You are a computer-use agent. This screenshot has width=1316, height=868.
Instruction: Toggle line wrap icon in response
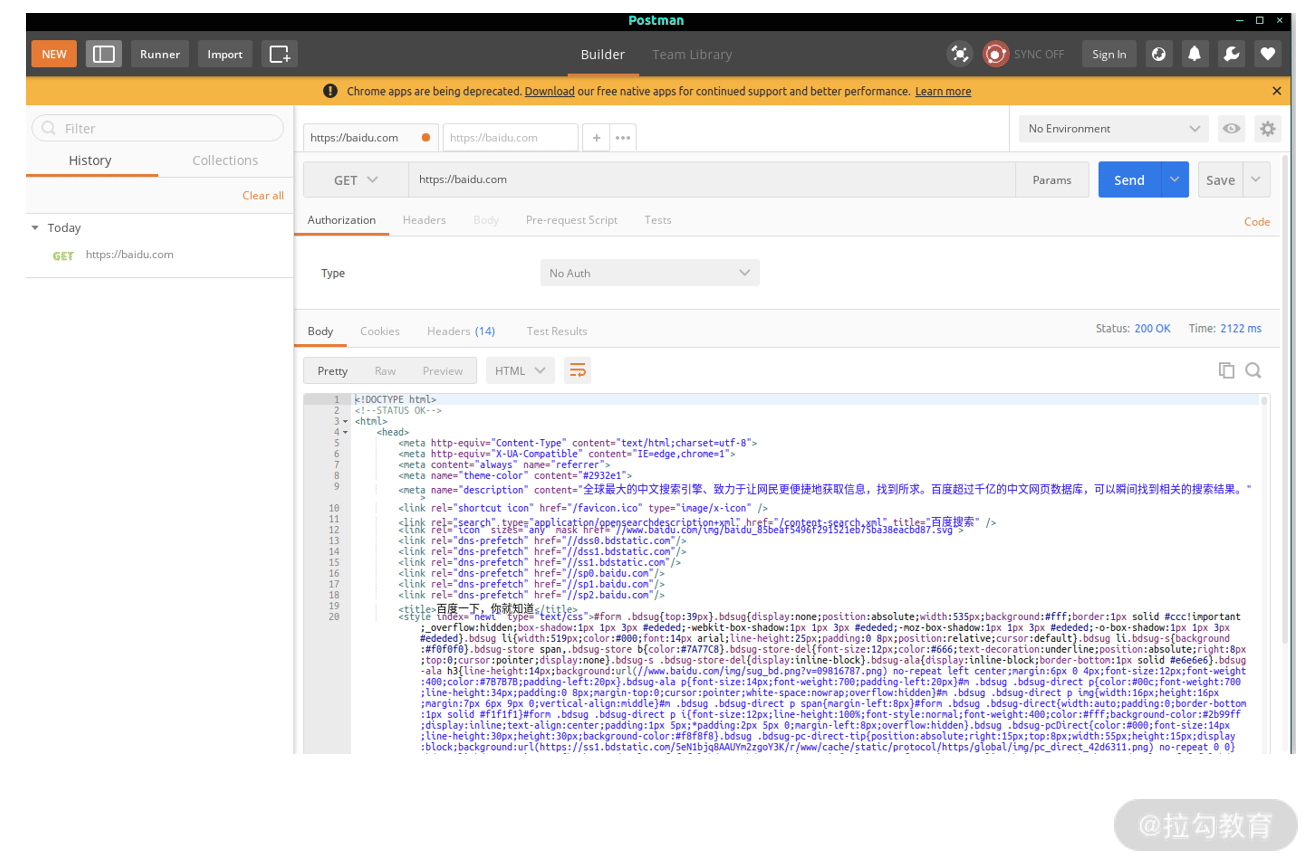pyautogui.click(x=577, y=371)
